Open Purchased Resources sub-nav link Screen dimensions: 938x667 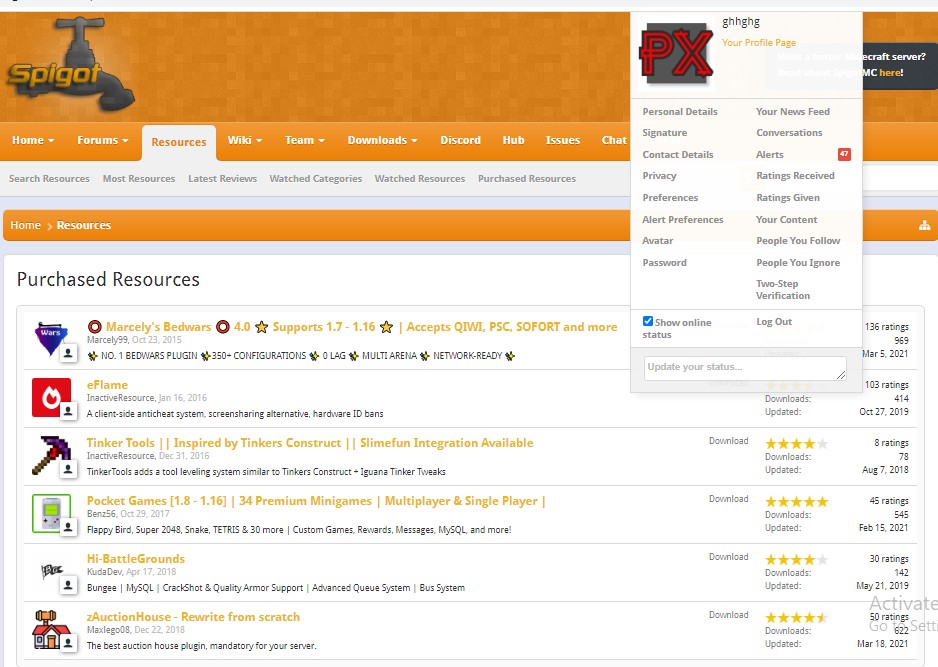[527, 178]
